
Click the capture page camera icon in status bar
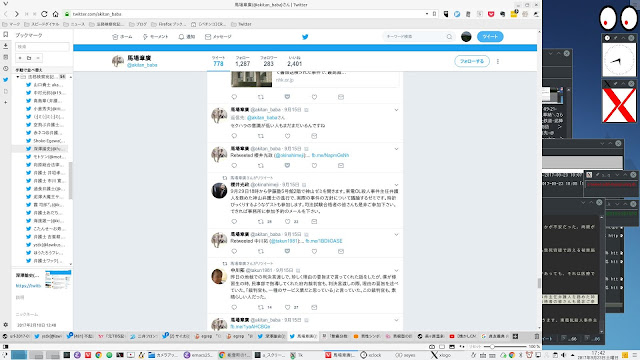point(432,347)
